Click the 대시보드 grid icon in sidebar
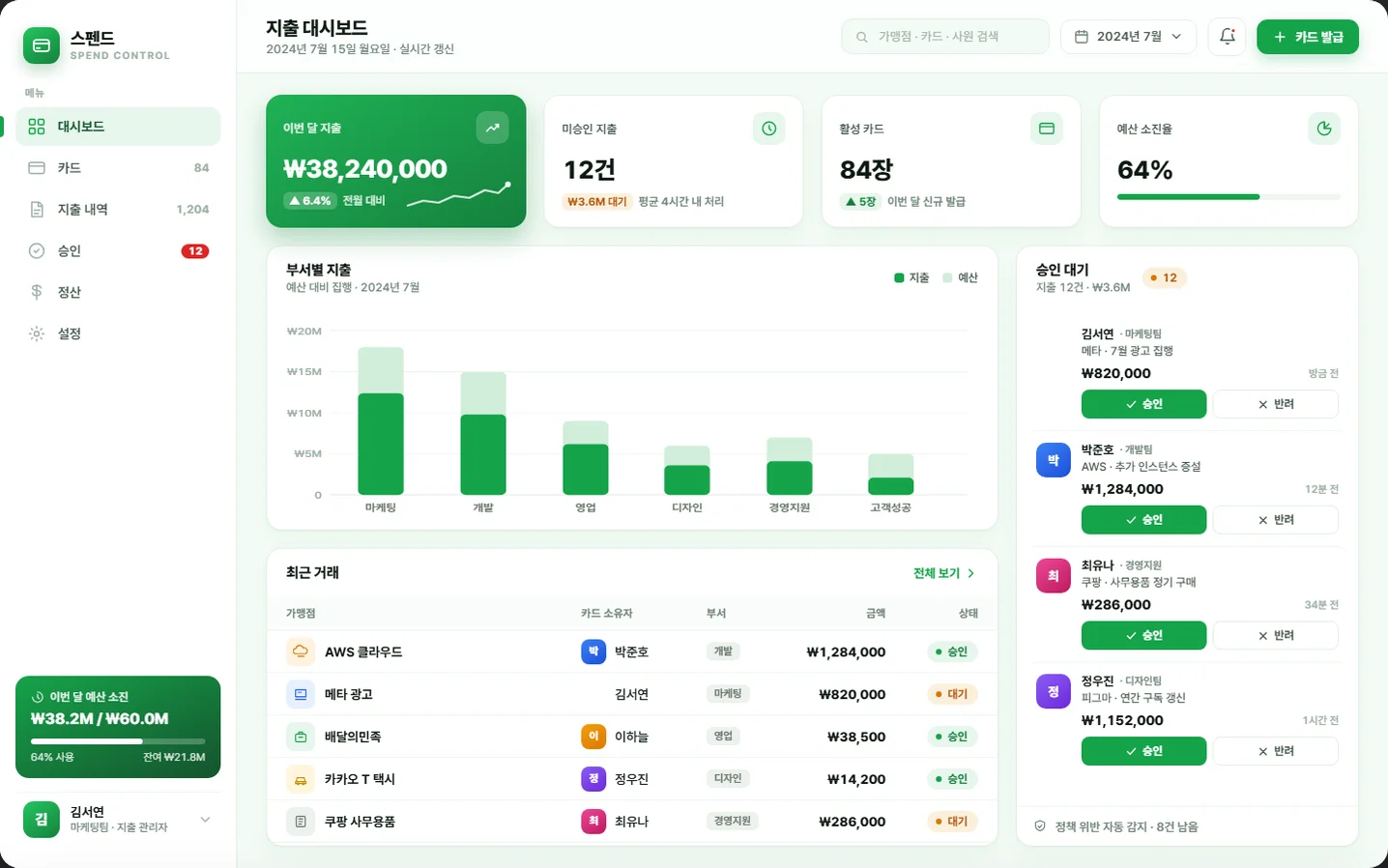 click(x=37, y=127)
